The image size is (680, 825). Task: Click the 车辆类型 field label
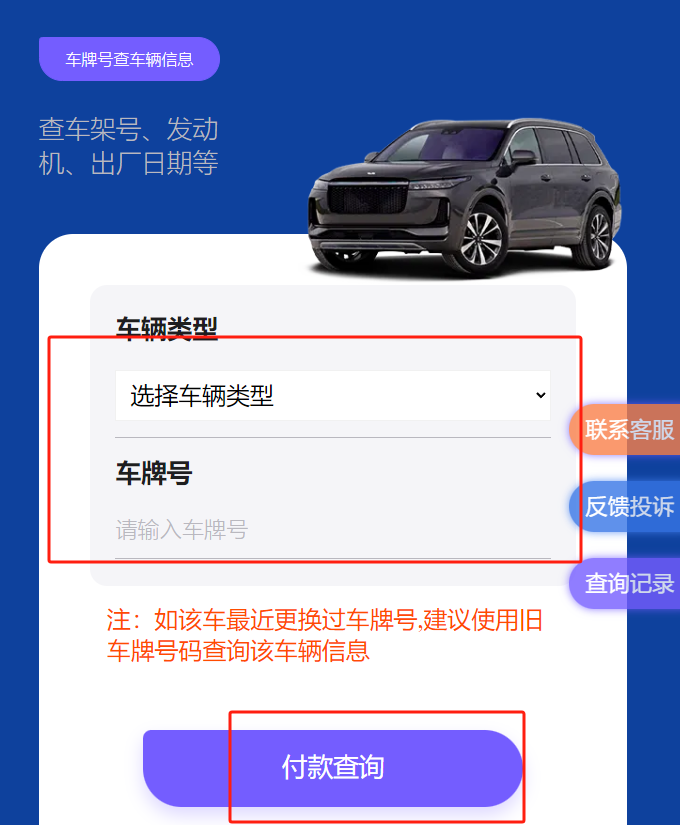point(167,328)
